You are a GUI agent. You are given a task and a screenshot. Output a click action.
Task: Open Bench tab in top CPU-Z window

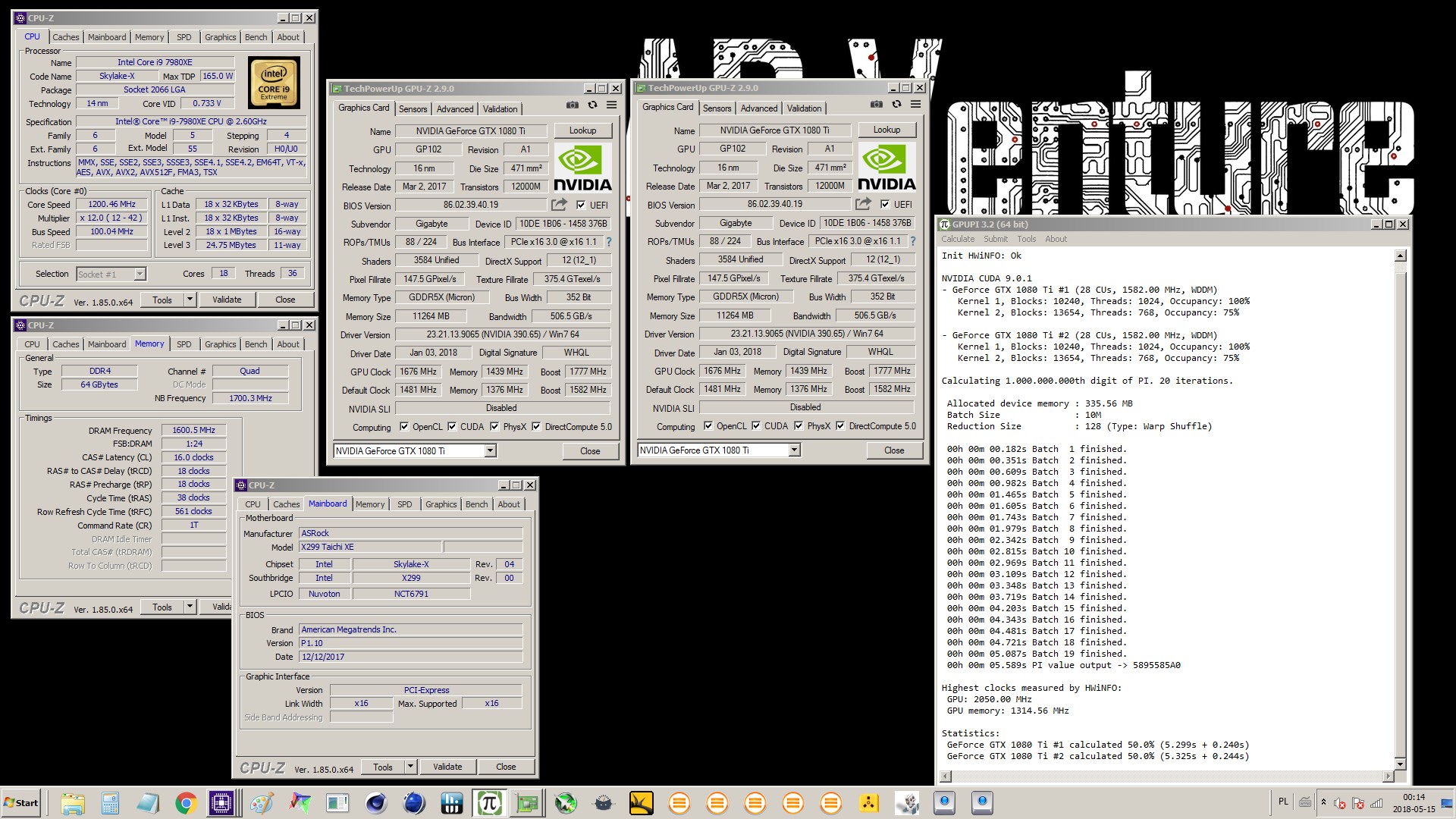[x=256, y=37]
